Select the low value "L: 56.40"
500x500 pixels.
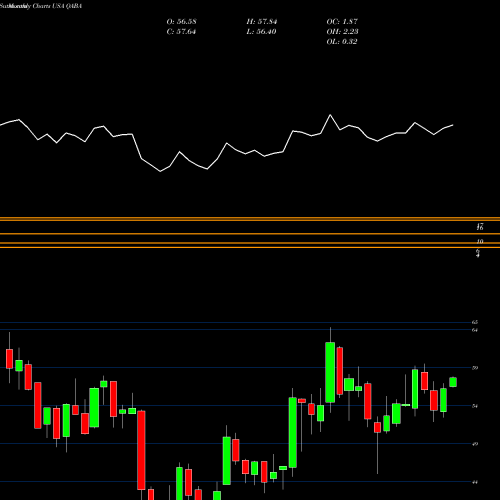pyautogui.click(x=261, y=32)
